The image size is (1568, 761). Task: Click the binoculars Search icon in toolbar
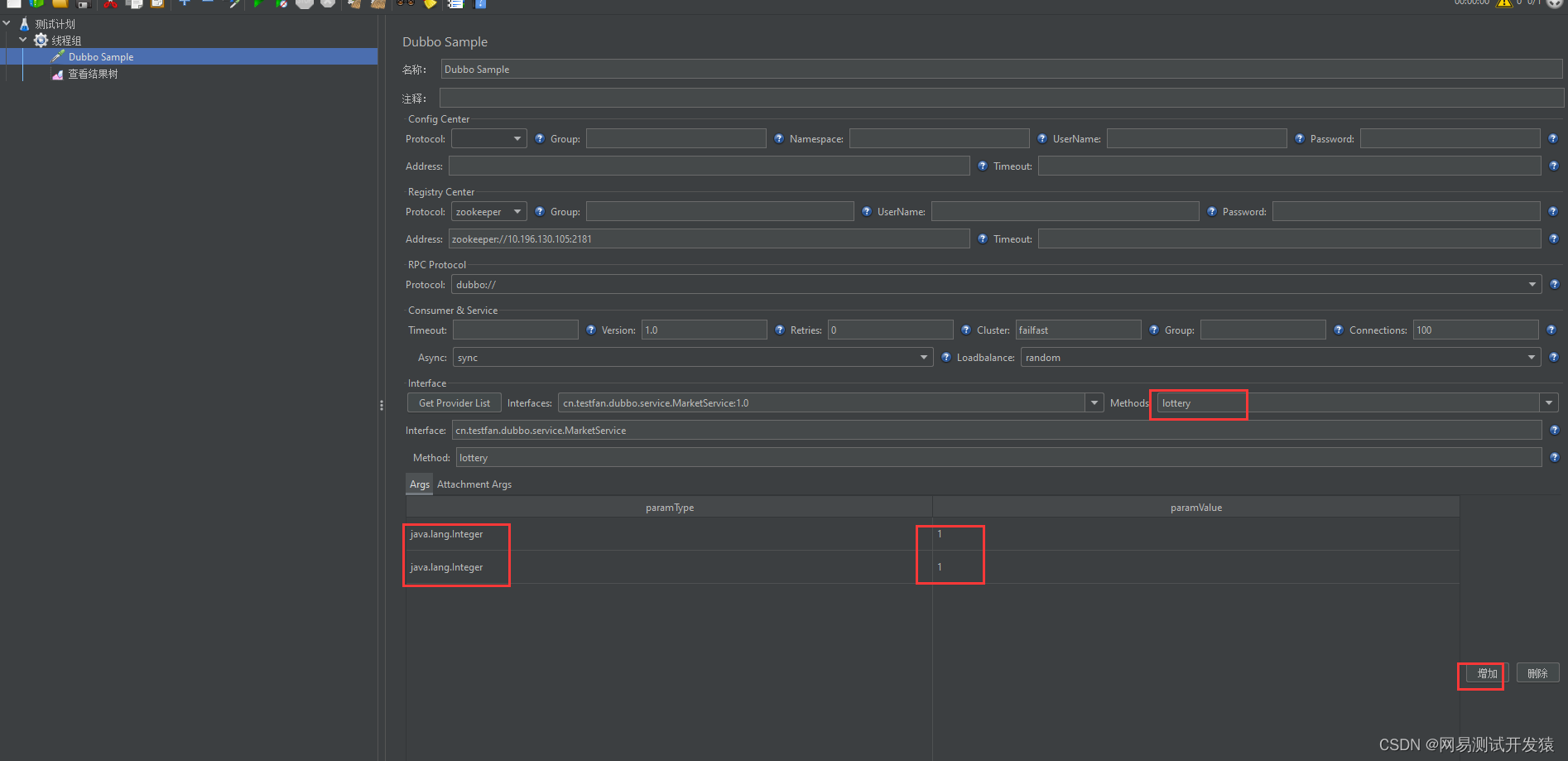pos(405,3)
